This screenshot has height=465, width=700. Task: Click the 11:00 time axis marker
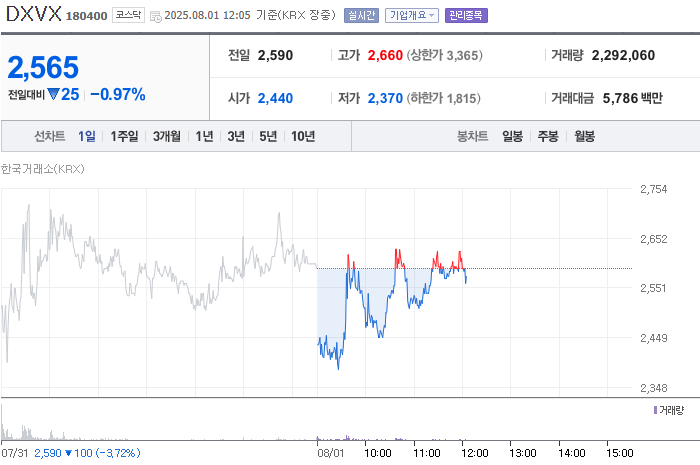pos(427,453)
